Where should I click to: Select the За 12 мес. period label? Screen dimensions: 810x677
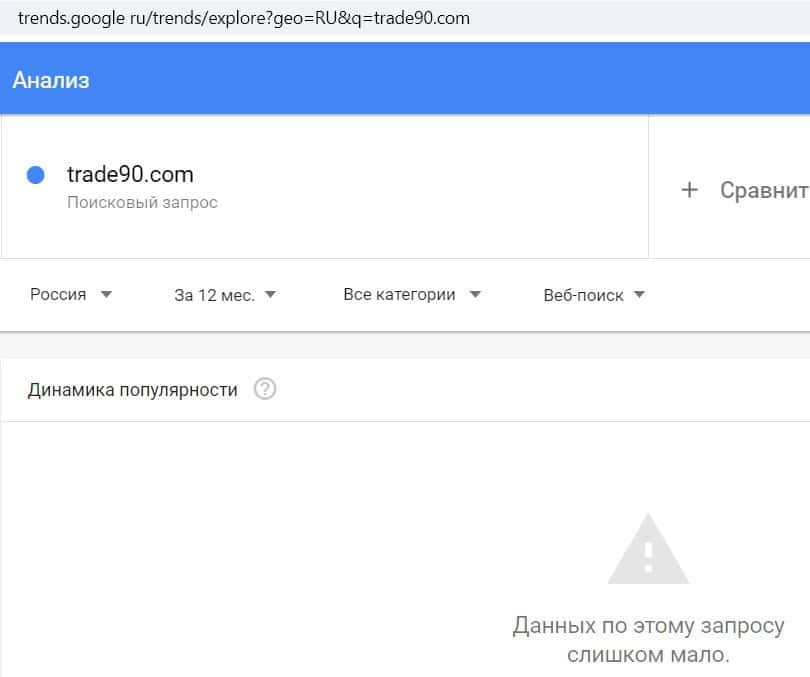(214, 295)
